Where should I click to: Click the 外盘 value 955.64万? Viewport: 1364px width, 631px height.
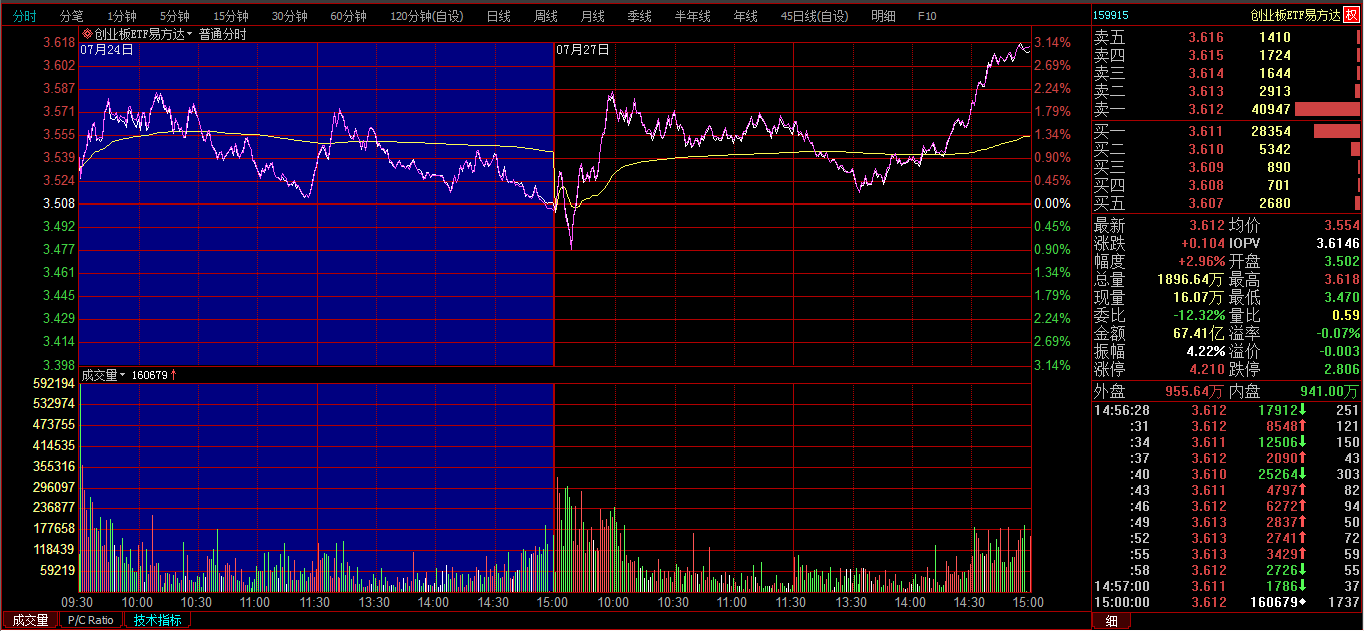click(1194, 392)
